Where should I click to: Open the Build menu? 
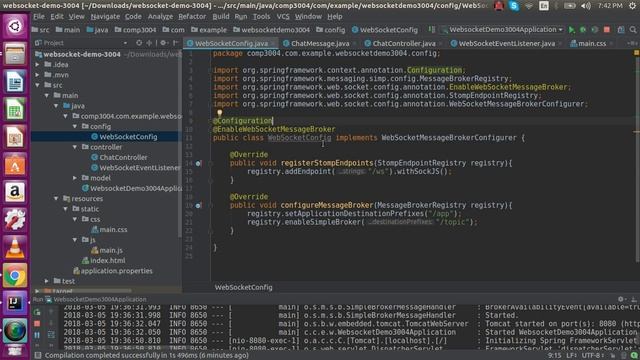point(221,17)
